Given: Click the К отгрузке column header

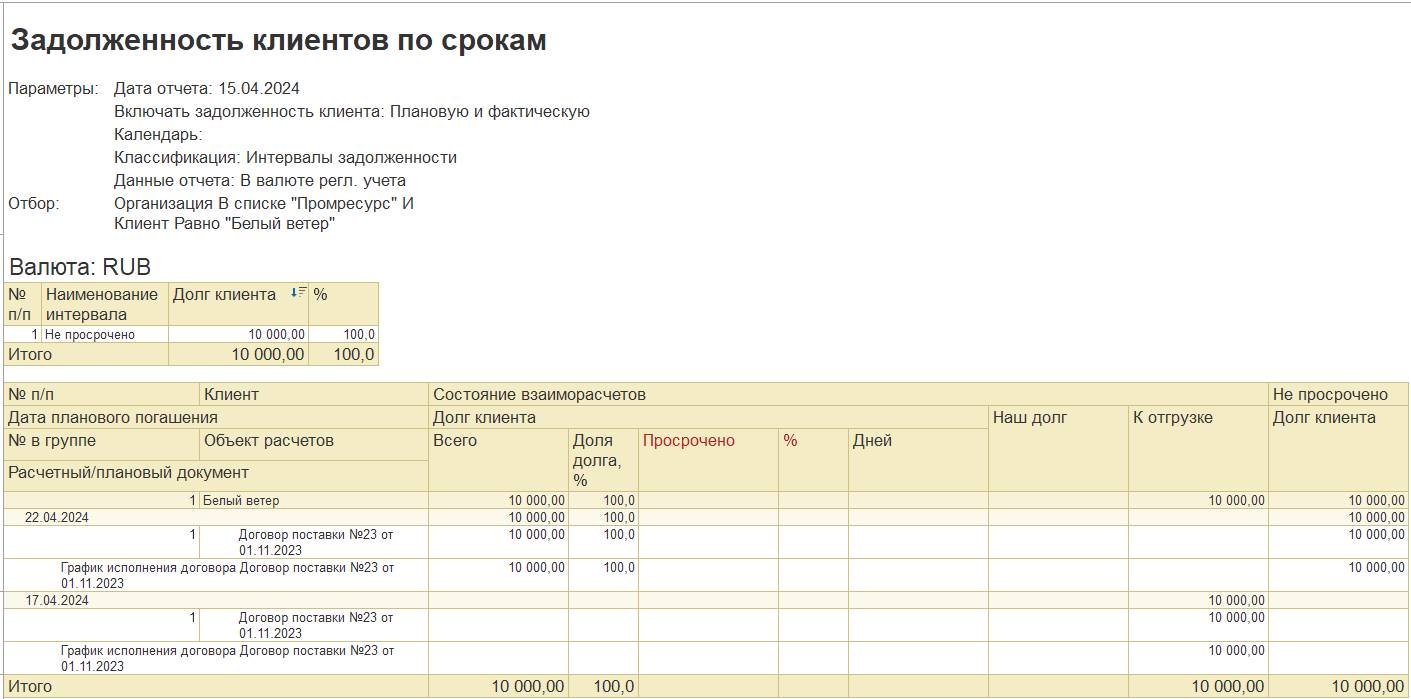Looking at the screenshot, I should pyautogui.click(x=1198, y=448).
